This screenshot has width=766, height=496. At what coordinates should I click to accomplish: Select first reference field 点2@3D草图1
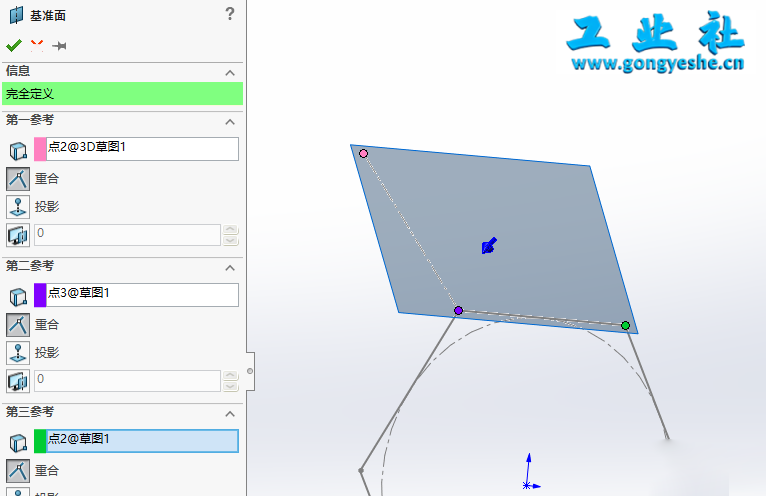(x=142, y=149)
